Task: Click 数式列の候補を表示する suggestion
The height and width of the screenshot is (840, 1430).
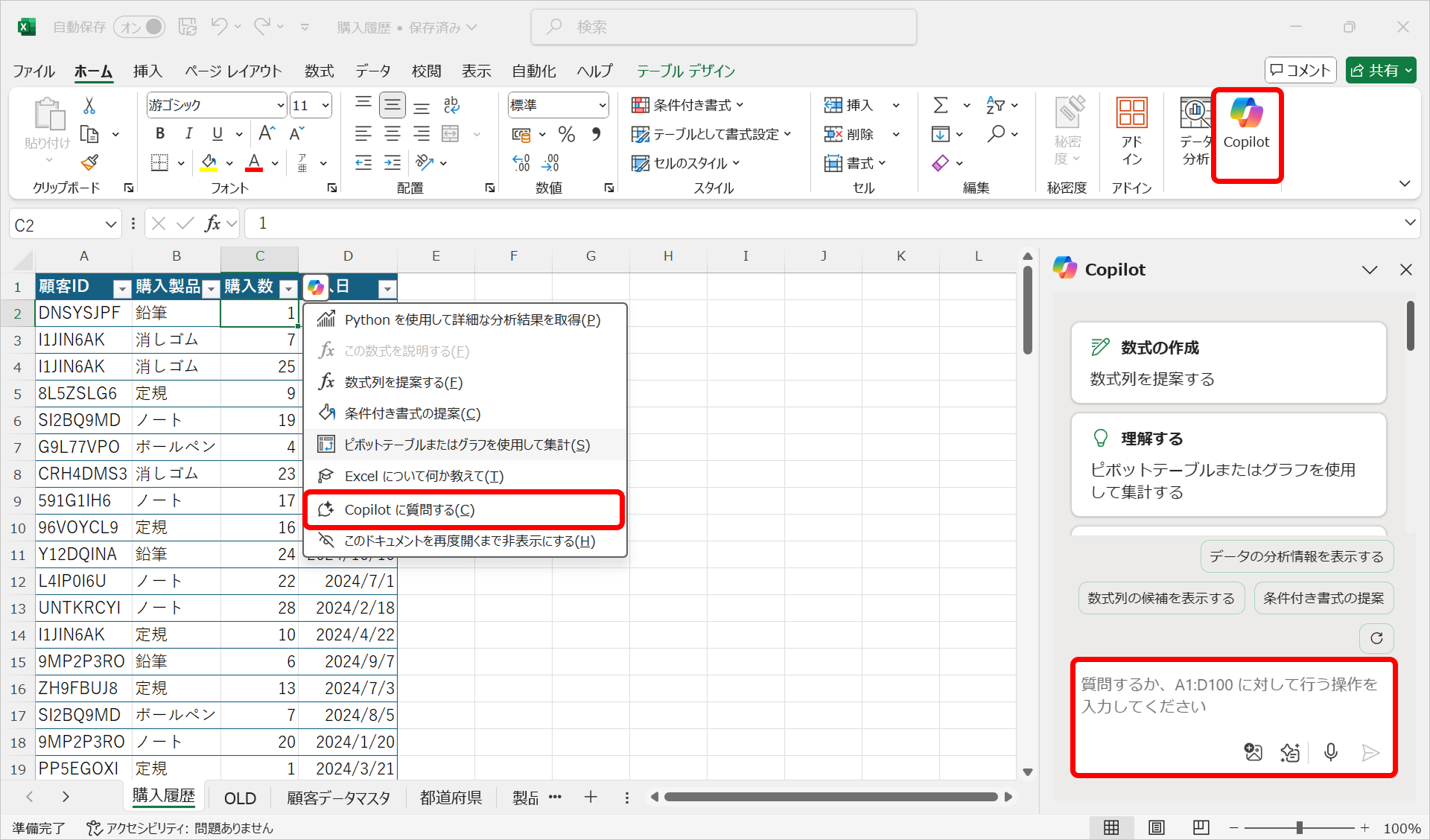Action: (1161, 598)
